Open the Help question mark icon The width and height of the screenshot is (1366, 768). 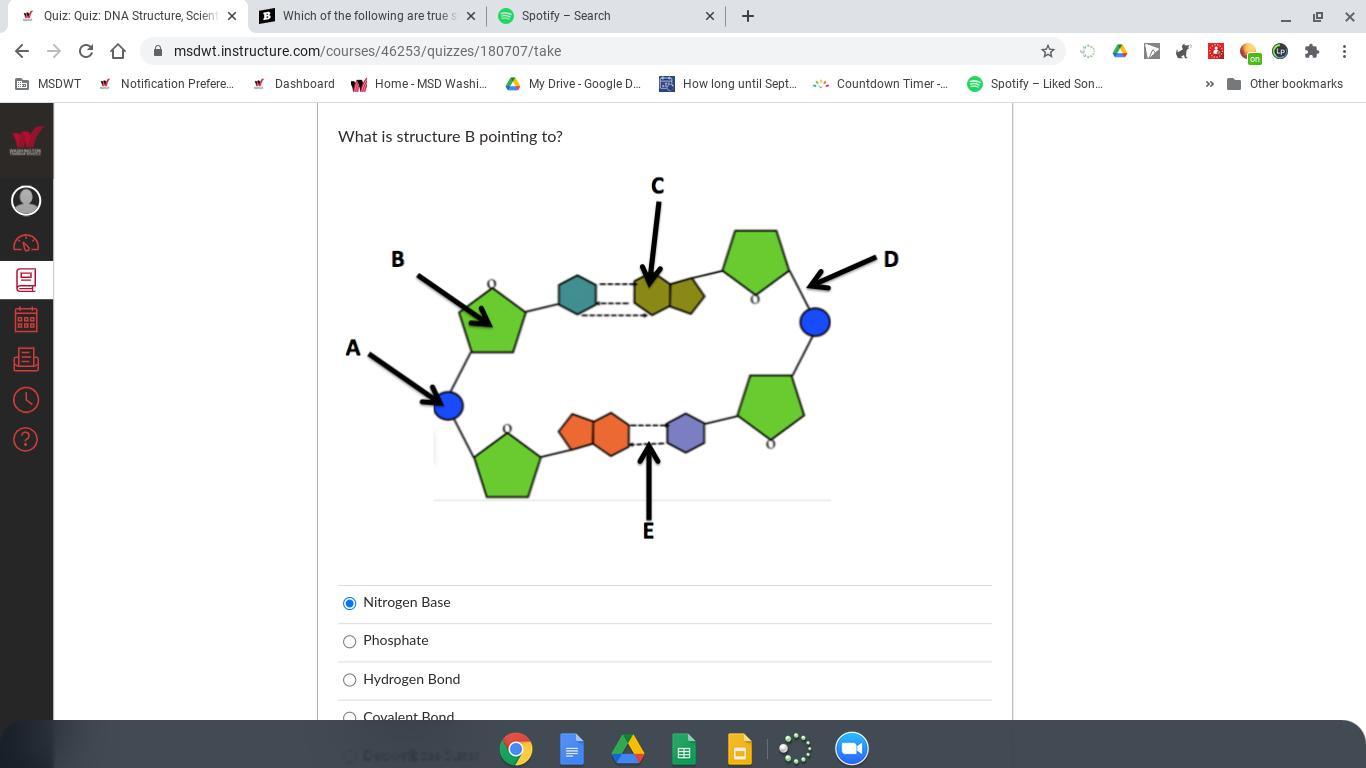26,439
